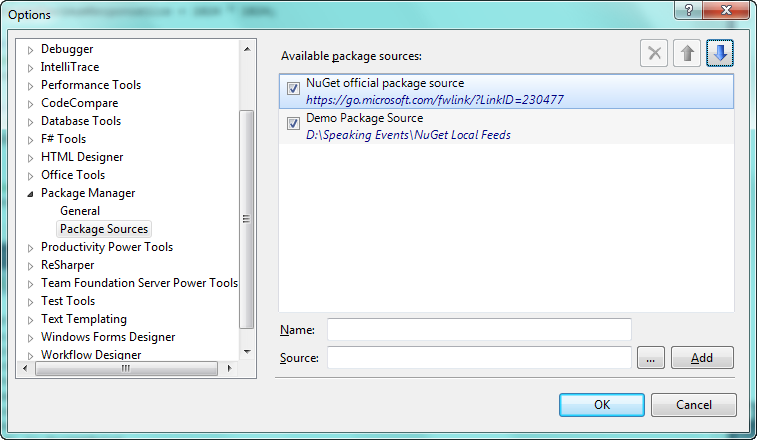
Task: Uncheck the NuGet official package source checkbox
Action: 294,89
